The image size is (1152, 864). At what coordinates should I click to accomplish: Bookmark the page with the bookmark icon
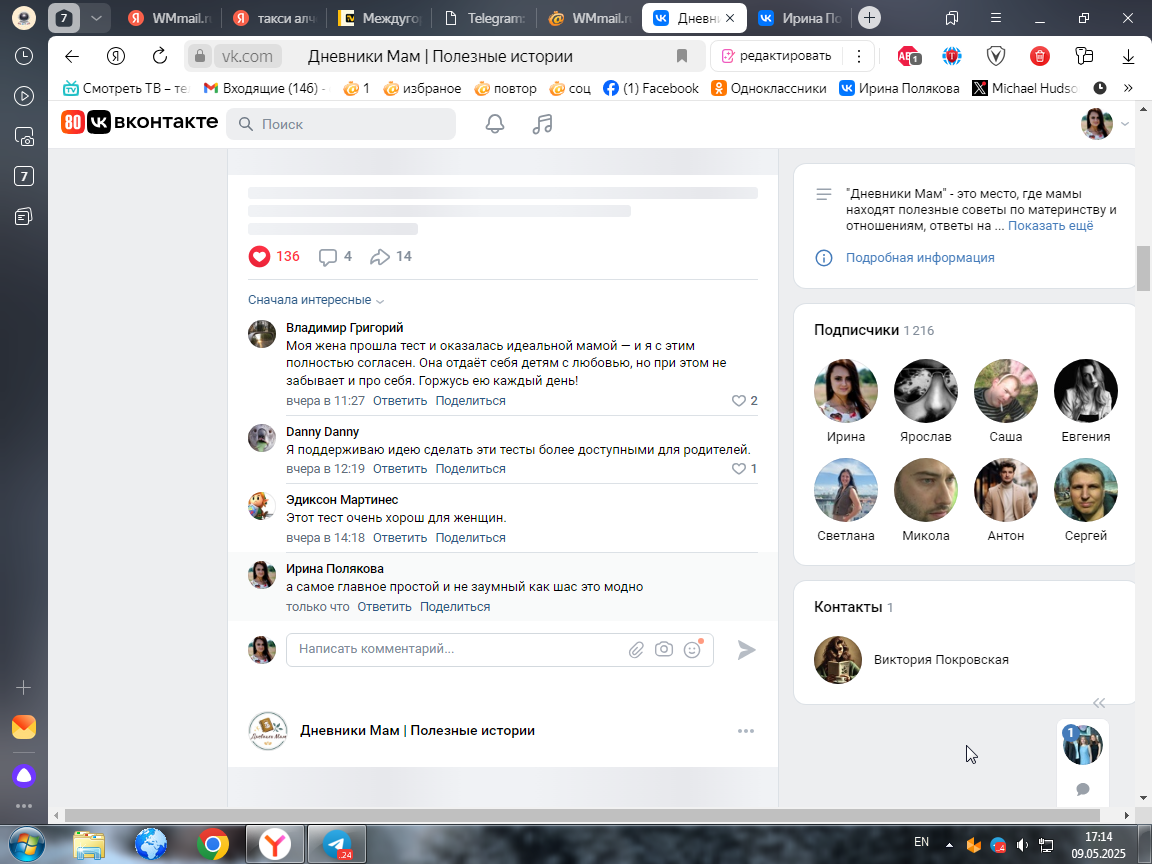point(682,56)
